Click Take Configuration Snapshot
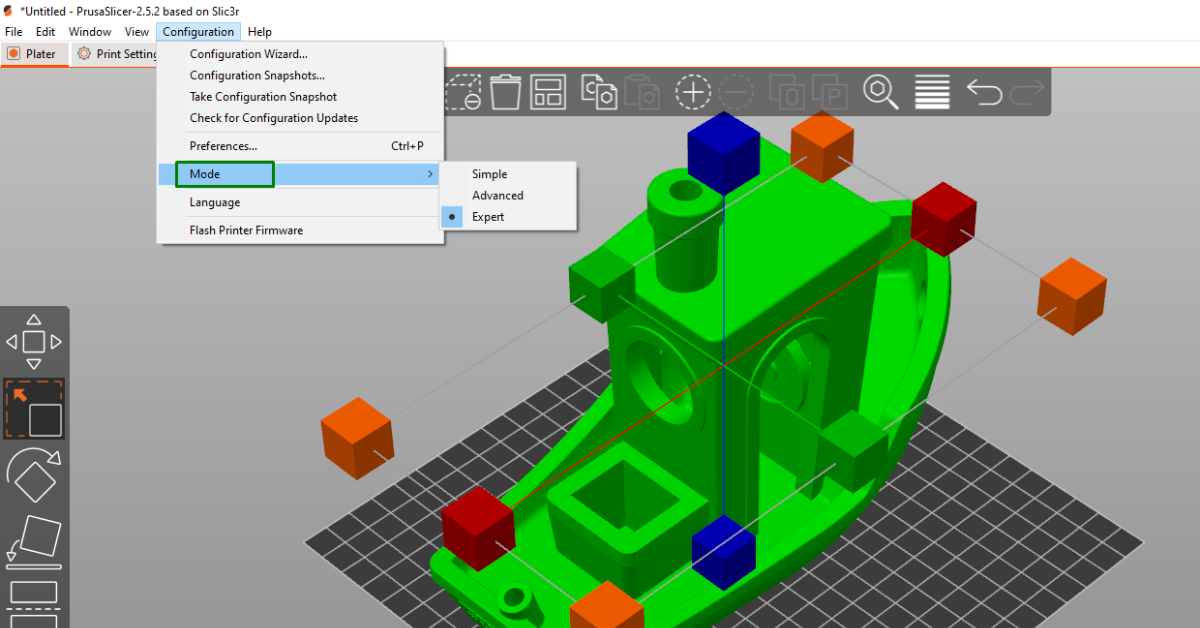1200x628 pixels. click(263, 97)
